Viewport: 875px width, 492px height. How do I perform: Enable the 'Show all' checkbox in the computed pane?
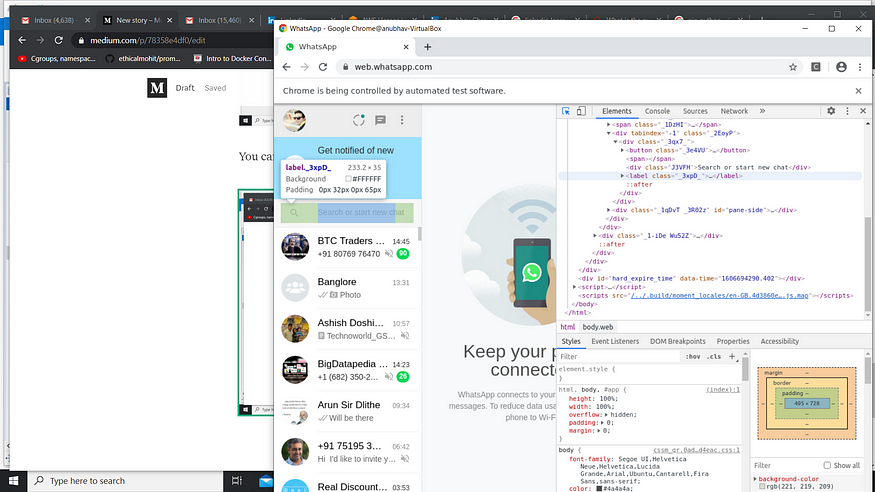[x=827, y=465]
